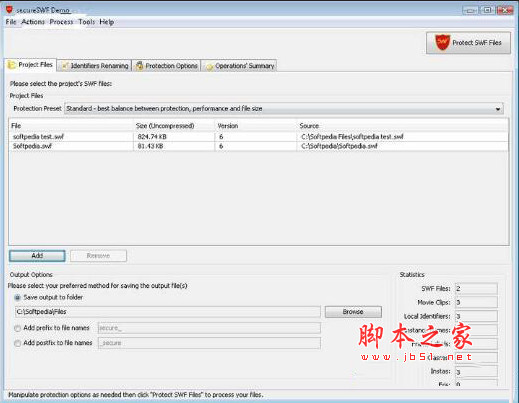Click the Size (Uncompressed) column header

click(x=174, y=126)
